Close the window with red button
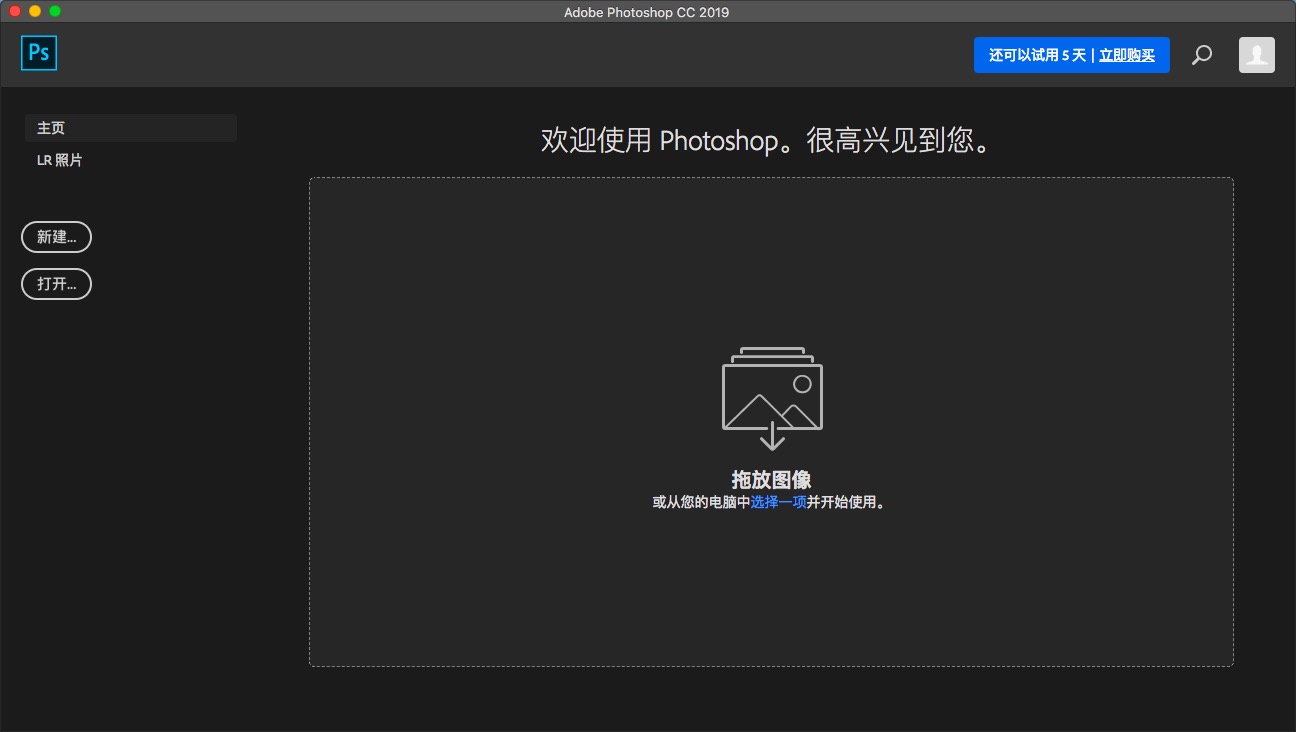This screenshot has width=1296, height=732. pos(15,11)
